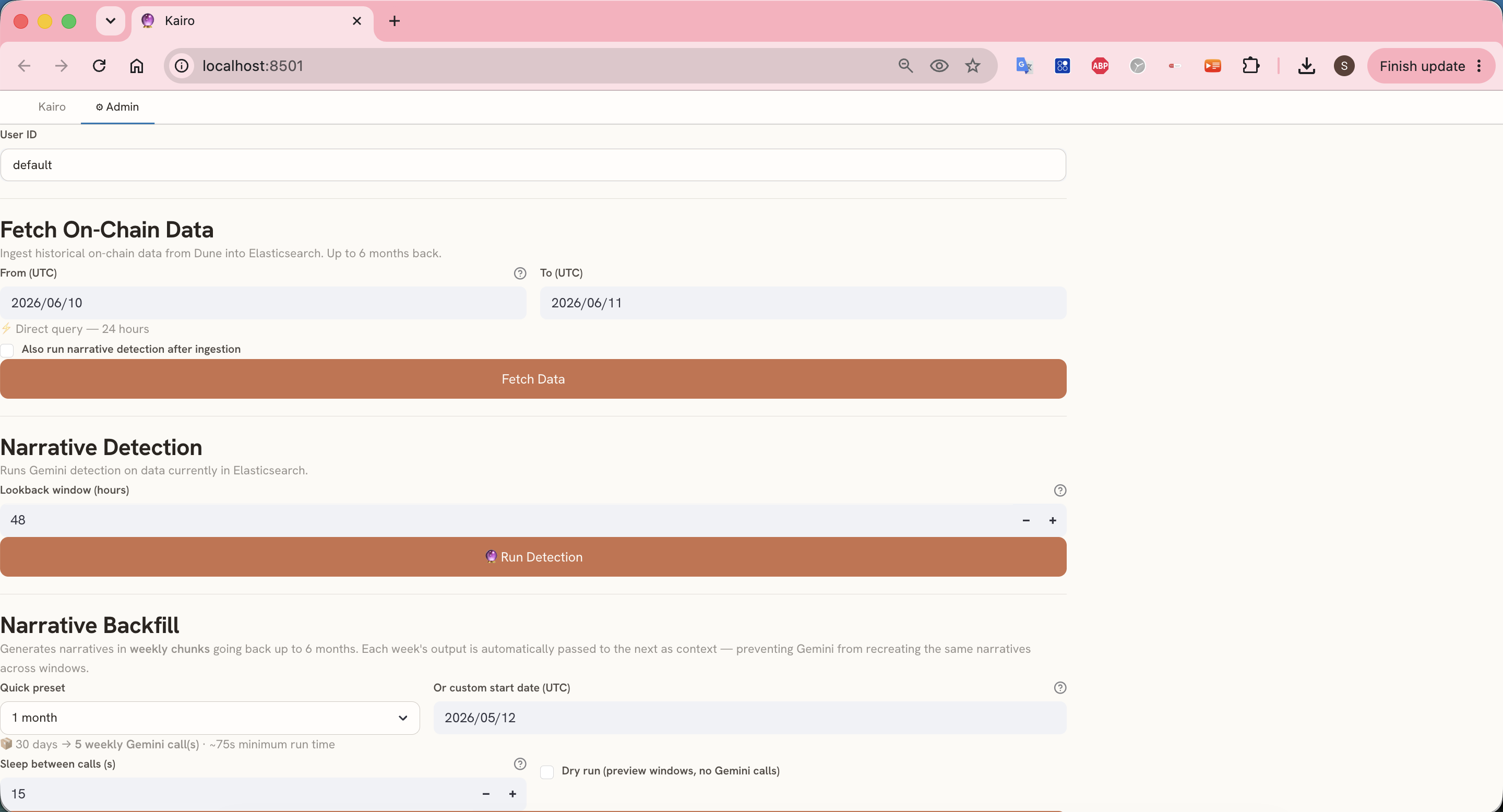Go back to previous page
This screenshot has height=812, width=1503.
click(x=24, y=66)
